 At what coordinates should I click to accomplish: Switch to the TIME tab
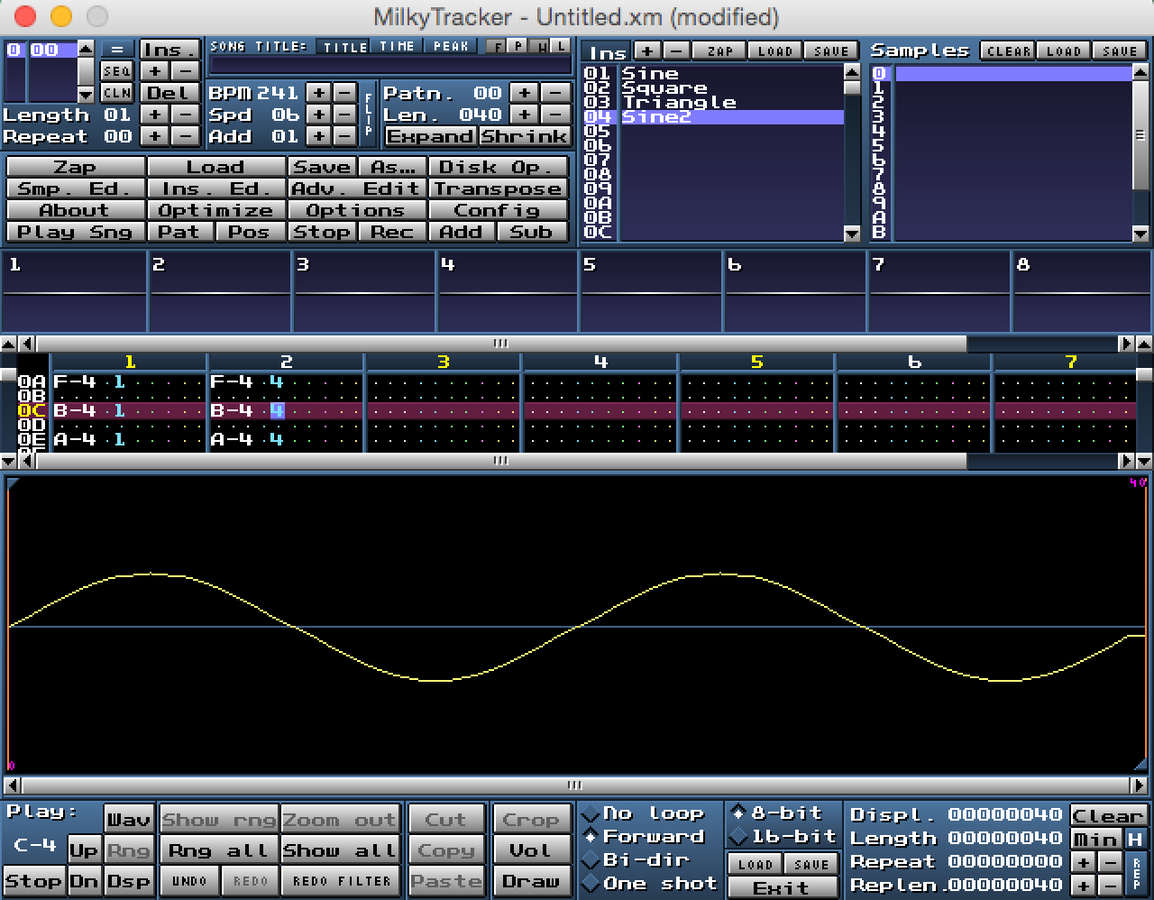coord(397,46)
